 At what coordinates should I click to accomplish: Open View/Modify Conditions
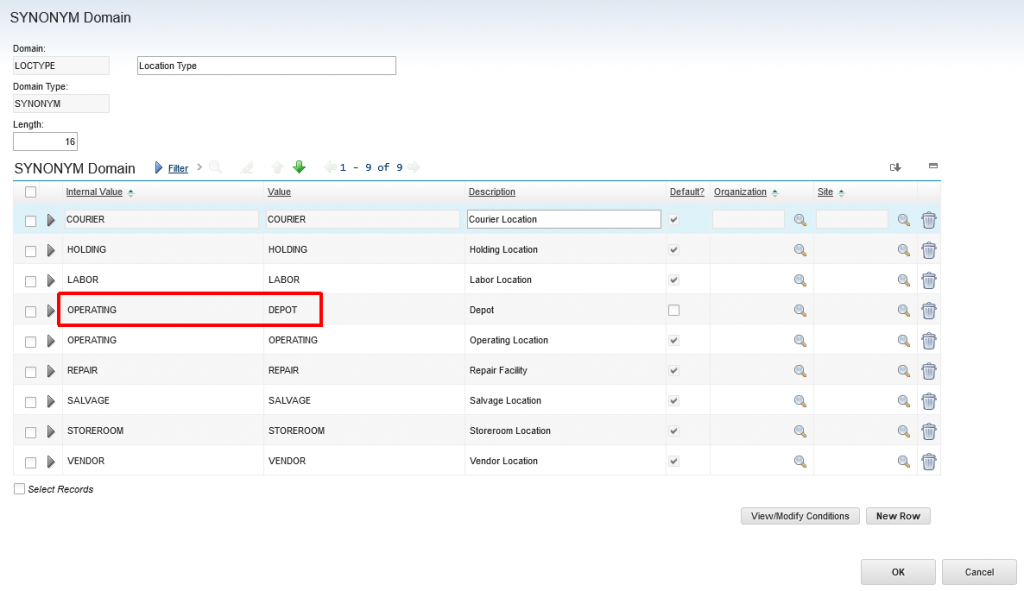click(x=799, y=516)
